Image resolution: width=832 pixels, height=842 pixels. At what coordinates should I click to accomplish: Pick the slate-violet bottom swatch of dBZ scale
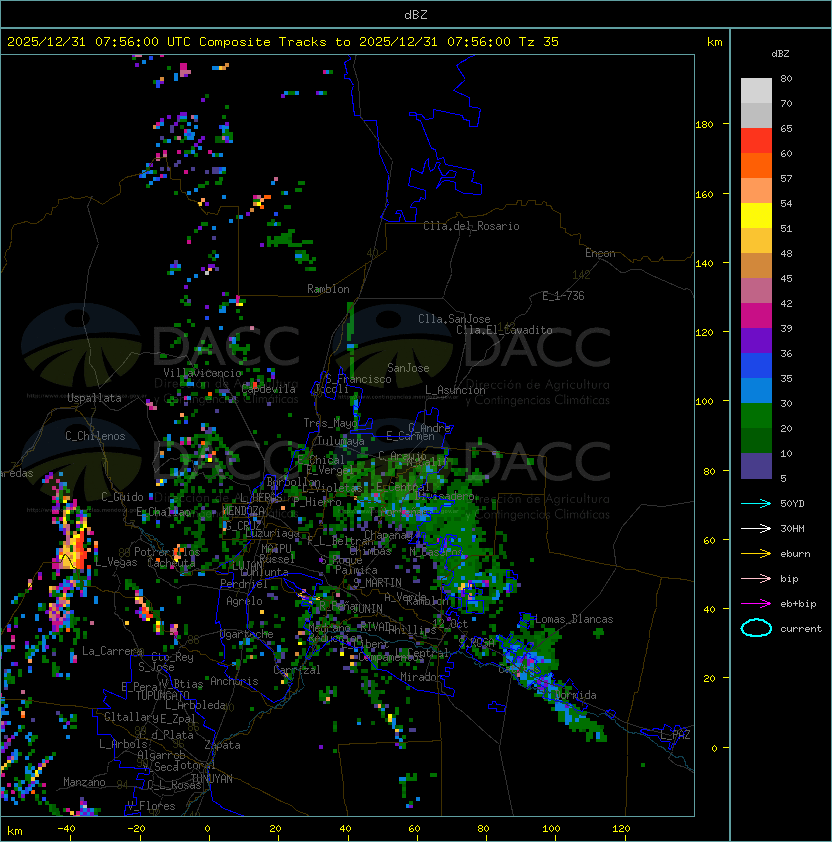coord(756,466)
